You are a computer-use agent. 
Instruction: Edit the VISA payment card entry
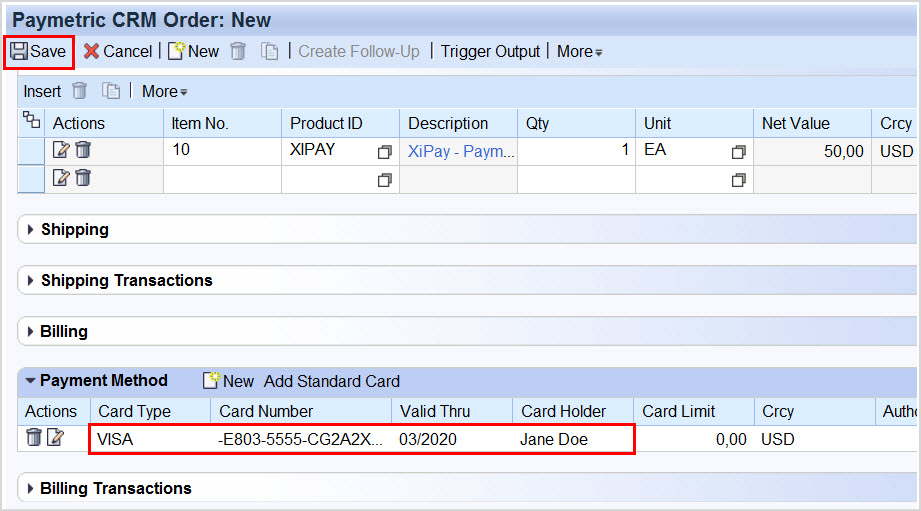[55, 437]
